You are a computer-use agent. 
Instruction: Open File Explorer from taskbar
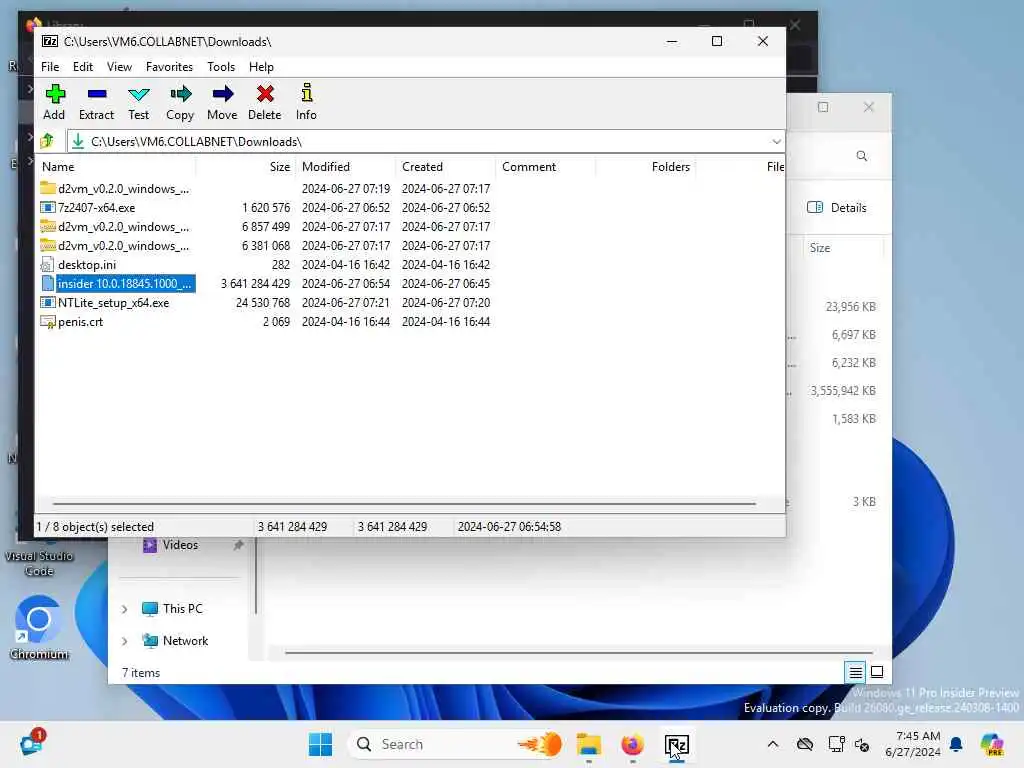588,744
